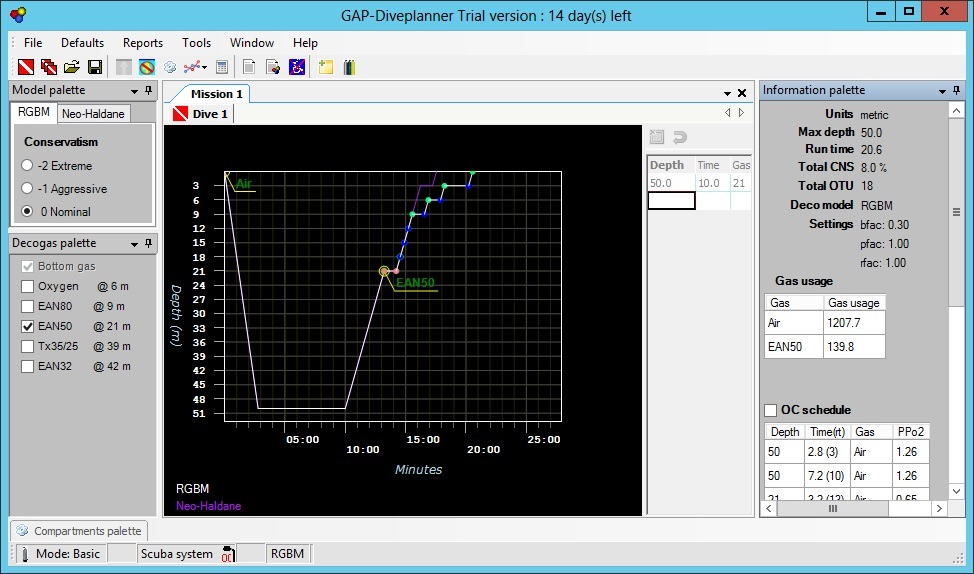Click the calculator icon in the toolbar
Screen dimensions: 974x574
(222, 67)
